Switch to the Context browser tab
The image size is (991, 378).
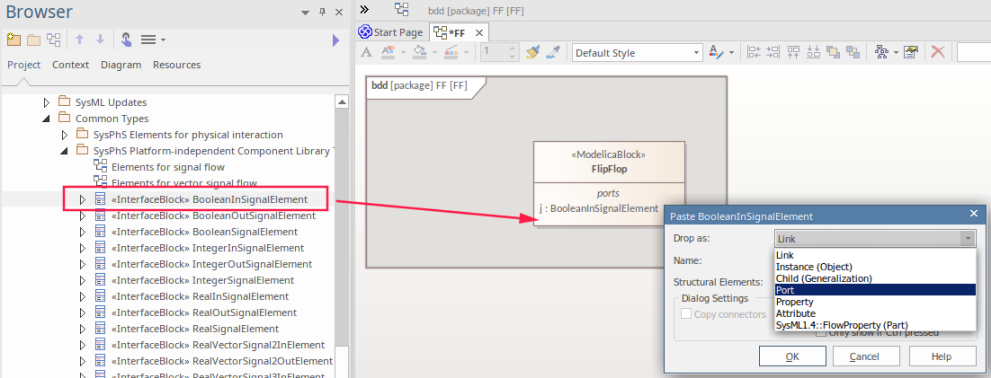pos(70,64)
